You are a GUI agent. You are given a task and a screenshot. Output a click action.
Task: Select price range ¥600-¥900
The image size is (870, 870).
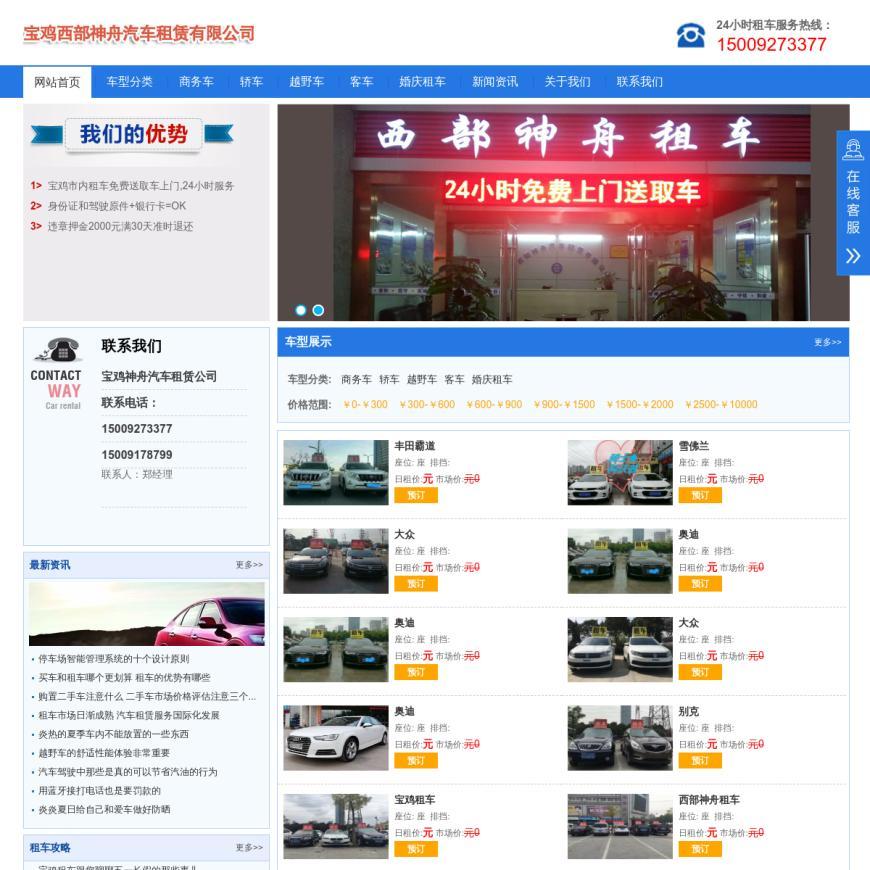pos(494,404)
